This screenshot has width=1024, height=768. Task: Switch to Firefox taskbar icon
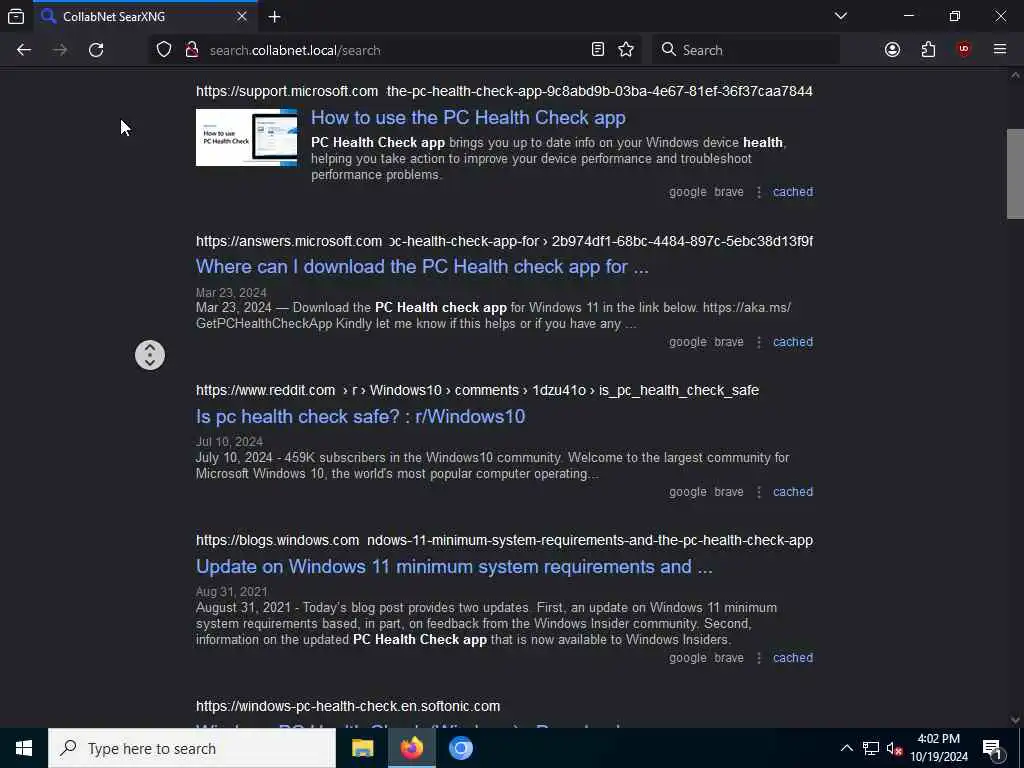[411, 748]
